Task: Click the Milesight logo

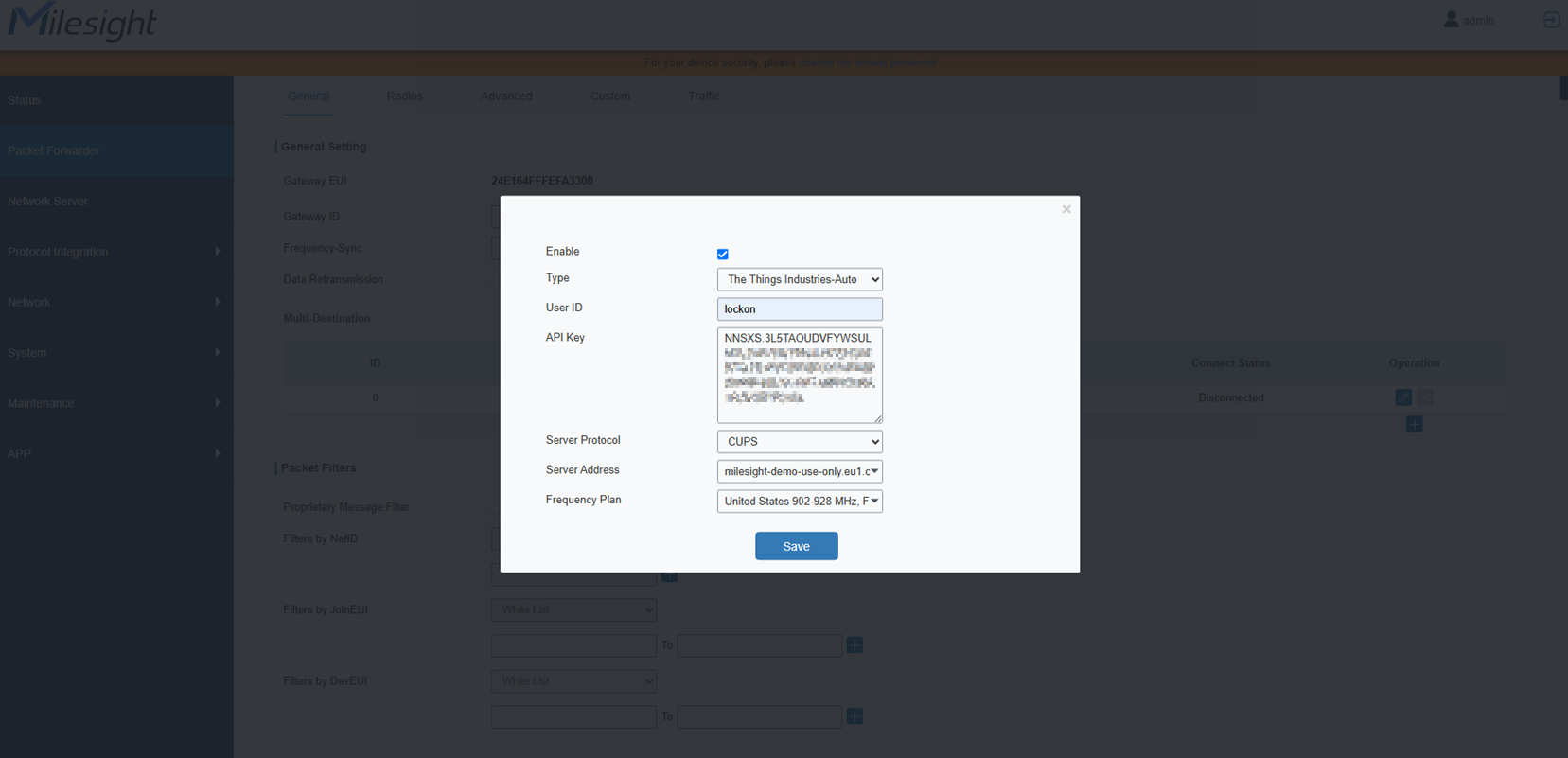Action: click(x=82, y=21)
